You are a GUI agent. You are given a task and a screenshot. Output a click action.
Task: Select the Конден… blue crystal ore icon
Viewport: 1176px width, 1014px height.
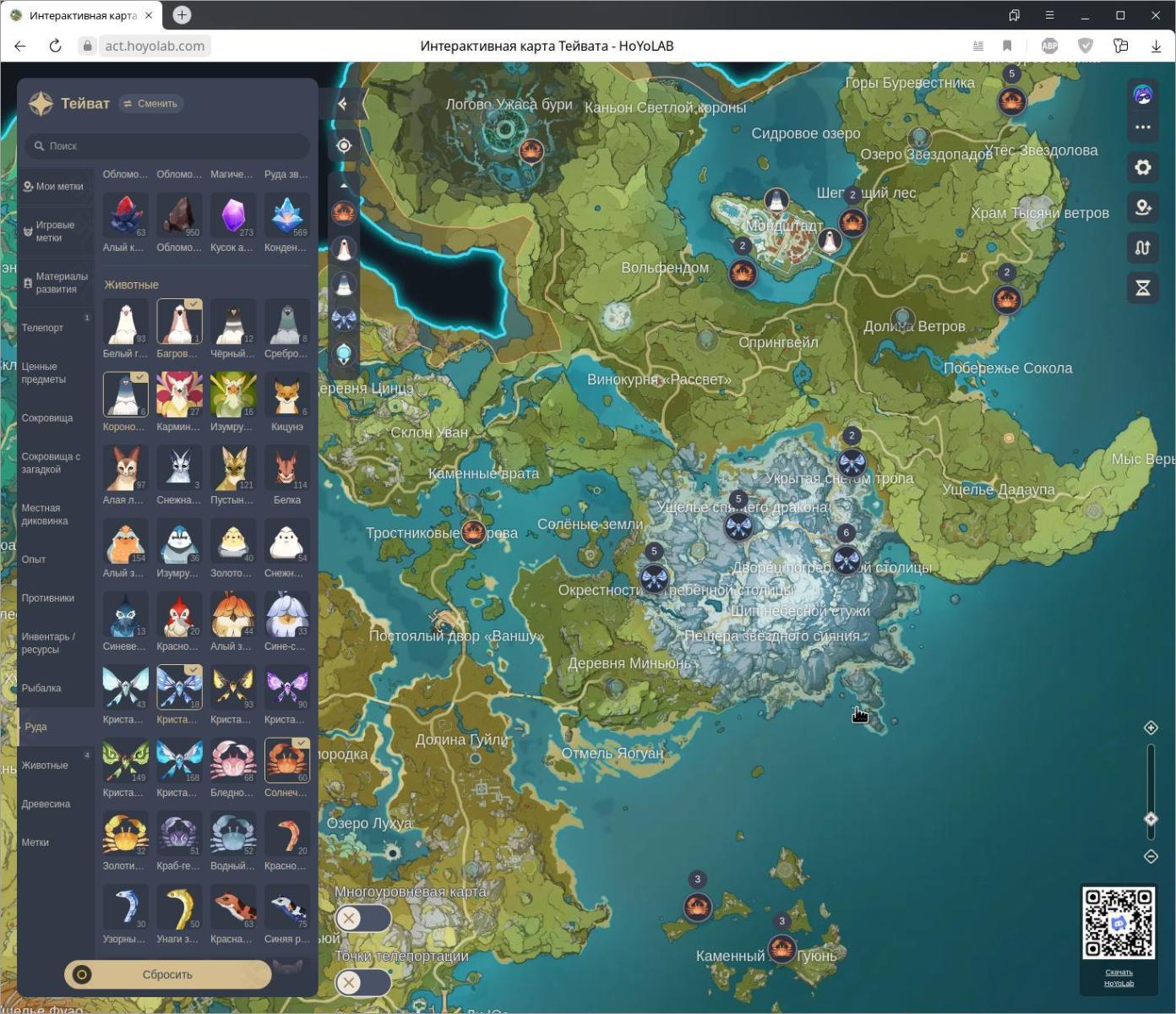(x=287, y=215)
